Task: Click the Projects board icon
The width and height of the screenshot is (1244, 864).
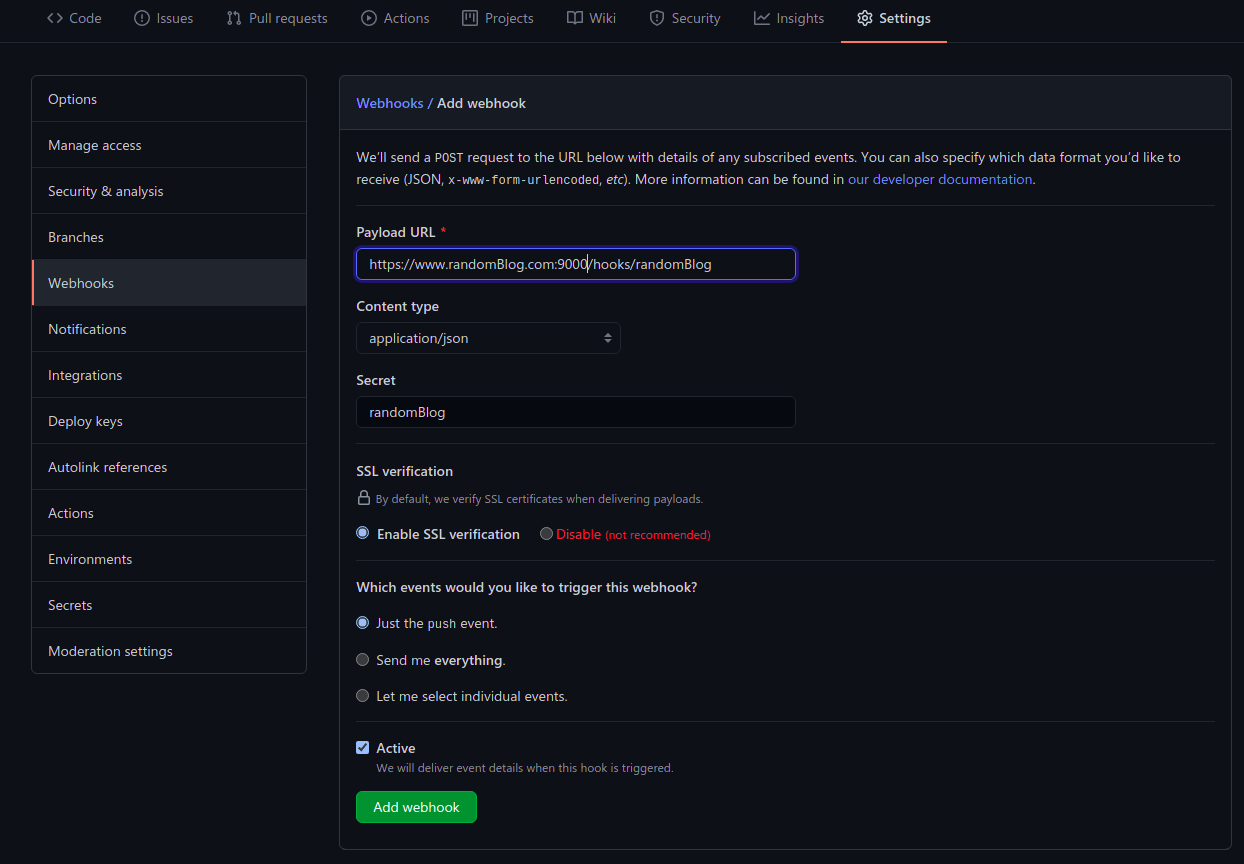Action: 470,18
